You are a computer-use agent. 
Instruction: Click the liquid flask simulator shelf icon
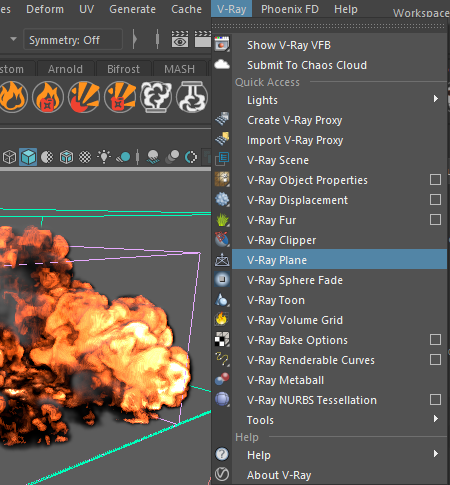(192, 97)
